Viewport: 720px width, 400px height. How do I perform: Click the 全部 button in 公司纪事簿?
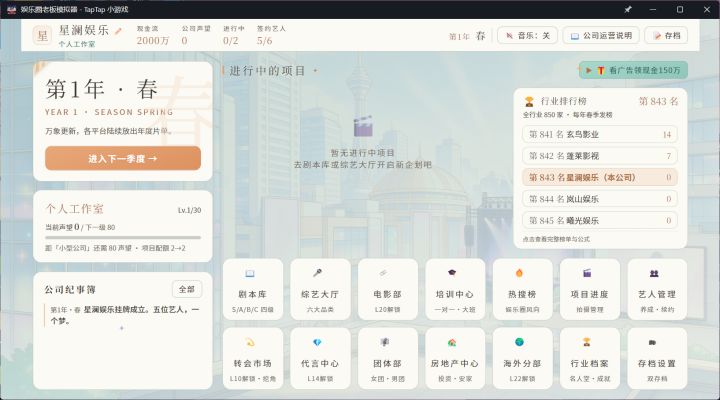pyautogui.click(x=186, y=289)
